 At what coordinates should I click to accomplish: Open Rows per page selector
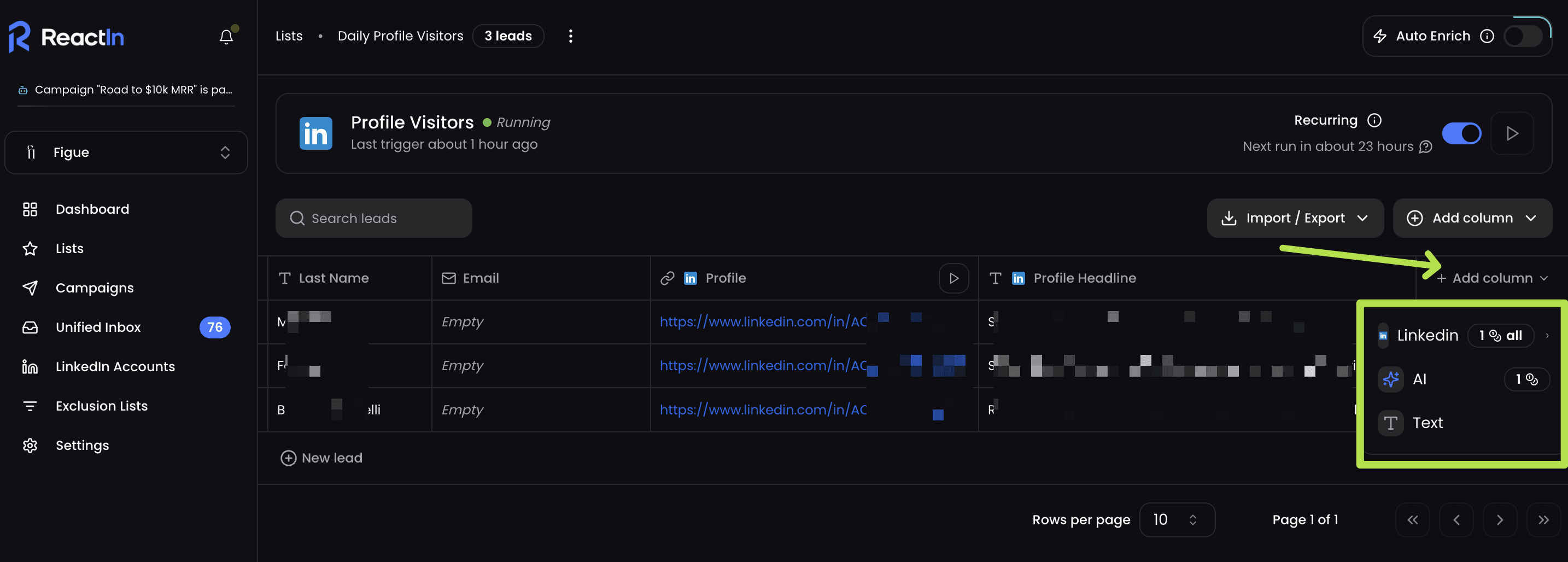[x=1177, y=519]
